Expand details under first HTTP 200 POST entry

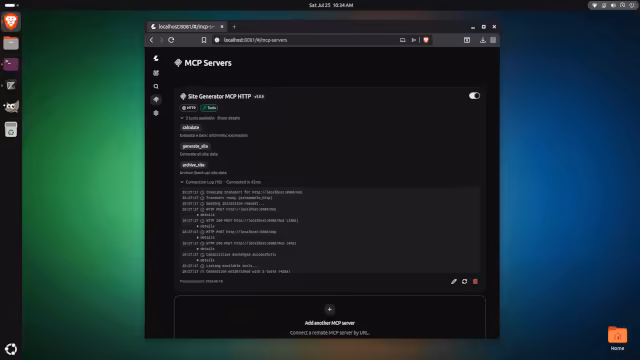[x=206, y=226]
